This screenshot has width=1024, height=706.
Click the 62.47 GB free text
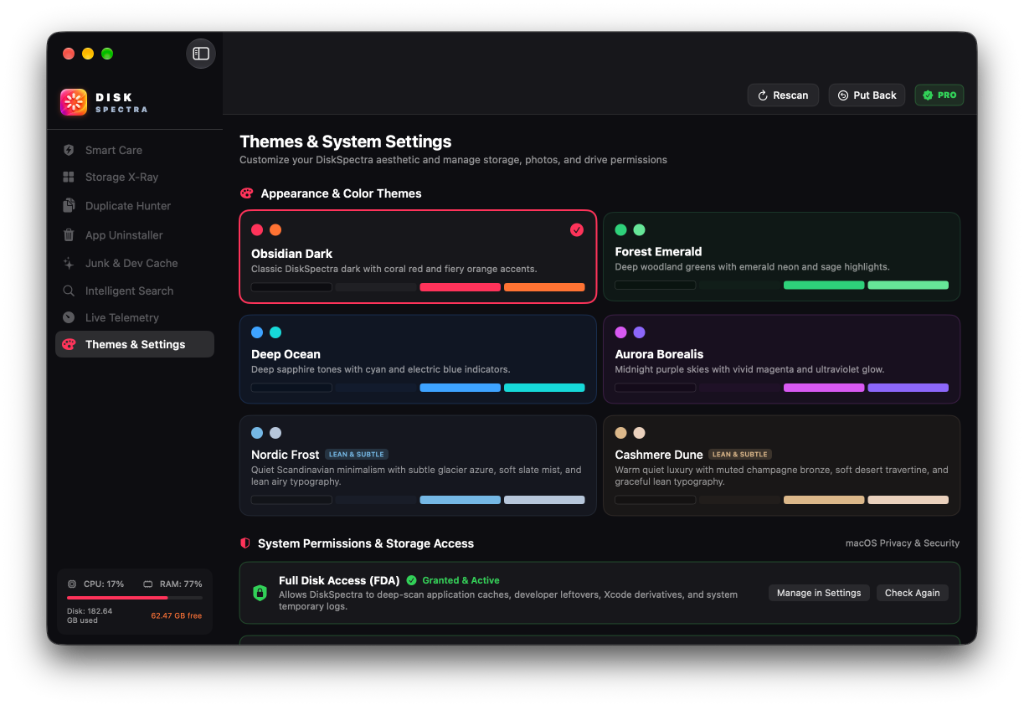[176, 616]
